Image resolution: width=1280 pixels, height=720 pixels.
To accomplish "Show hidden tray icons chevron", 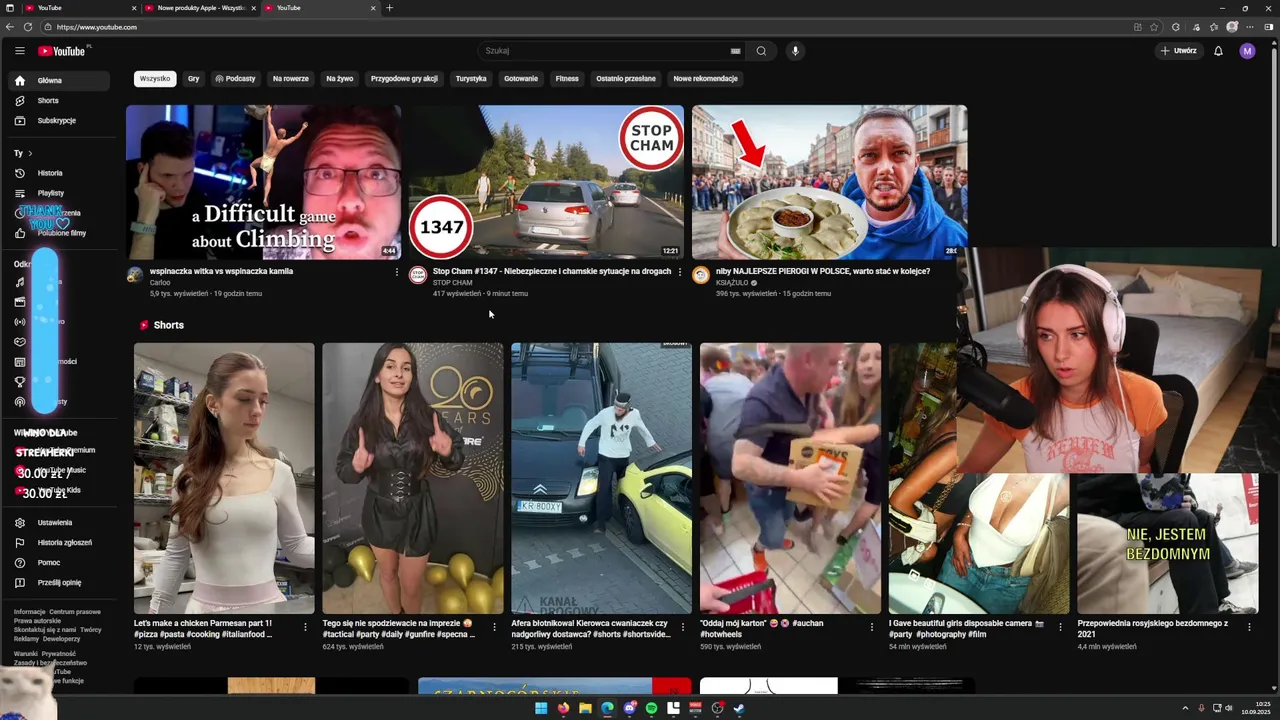I will tap(1185, 708).
